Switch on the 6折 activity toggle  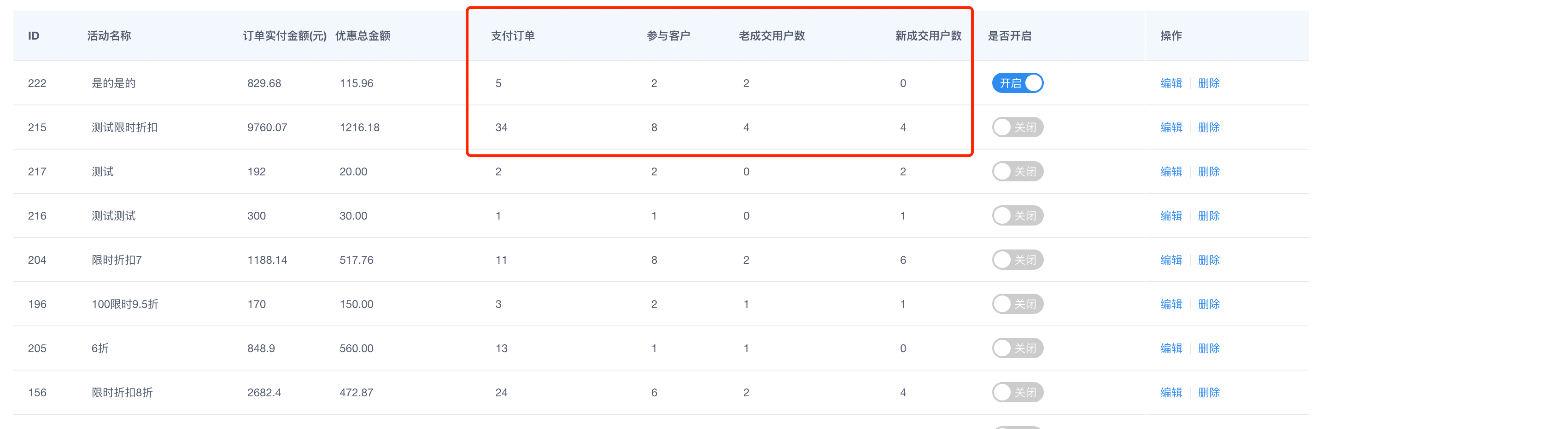tap(1017, 348)
